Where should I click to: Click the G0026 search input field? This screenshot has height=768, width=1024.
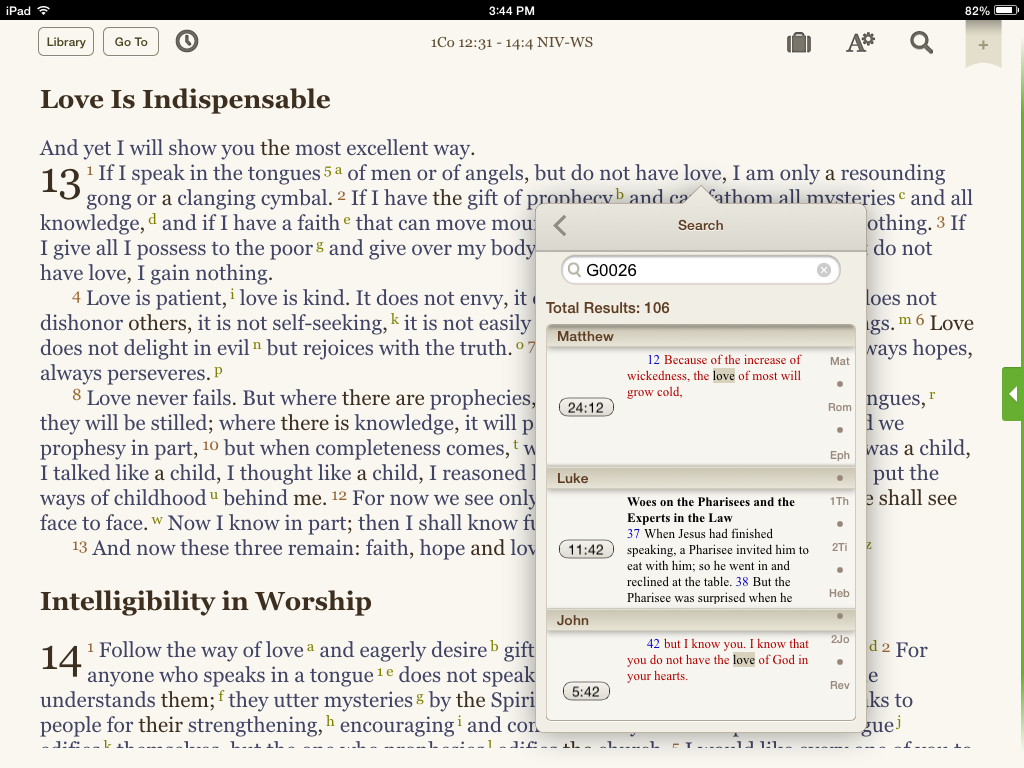pos(700,270)
